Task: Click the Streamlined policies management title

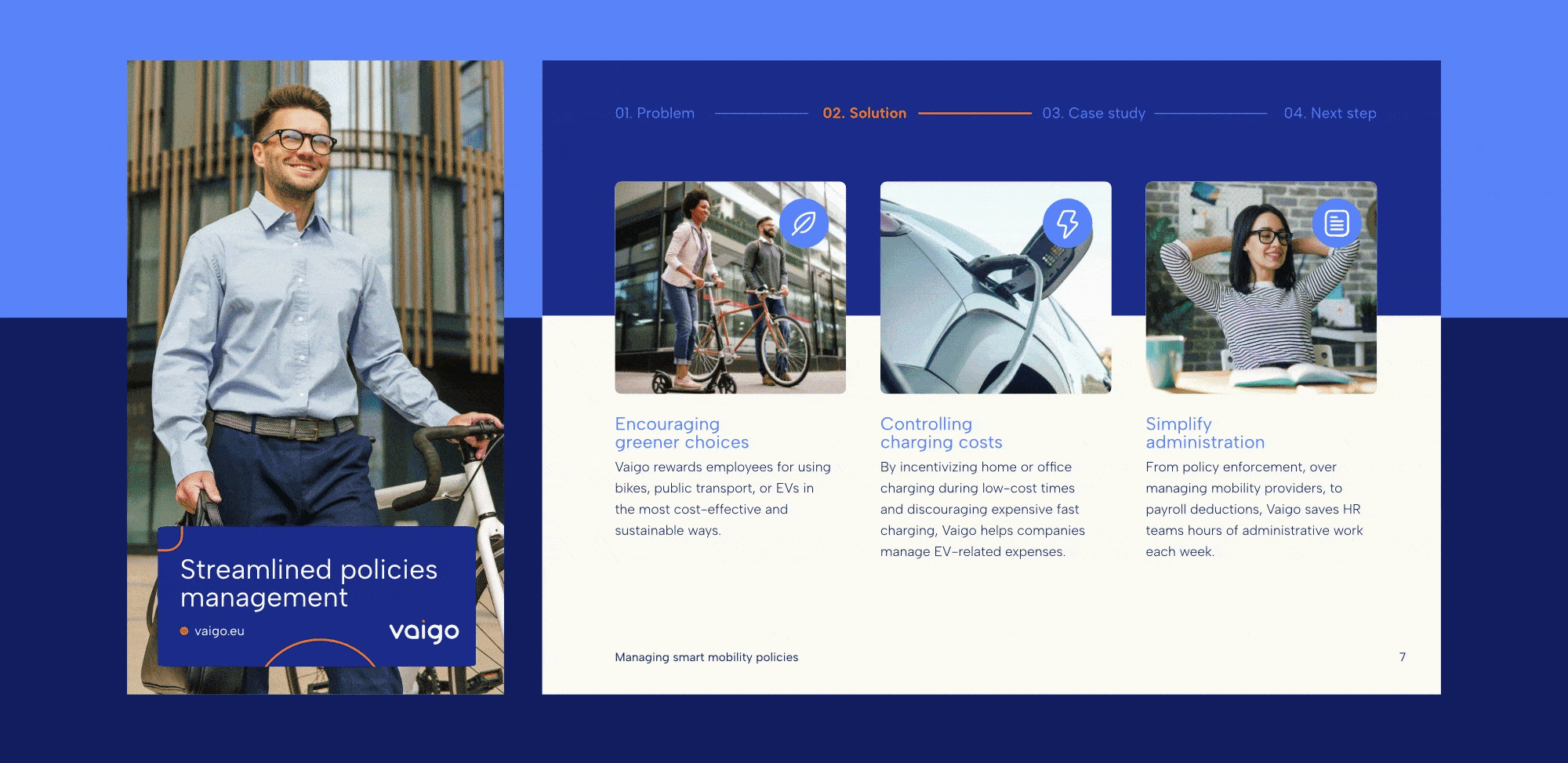Action: click(x=308, y=583)
